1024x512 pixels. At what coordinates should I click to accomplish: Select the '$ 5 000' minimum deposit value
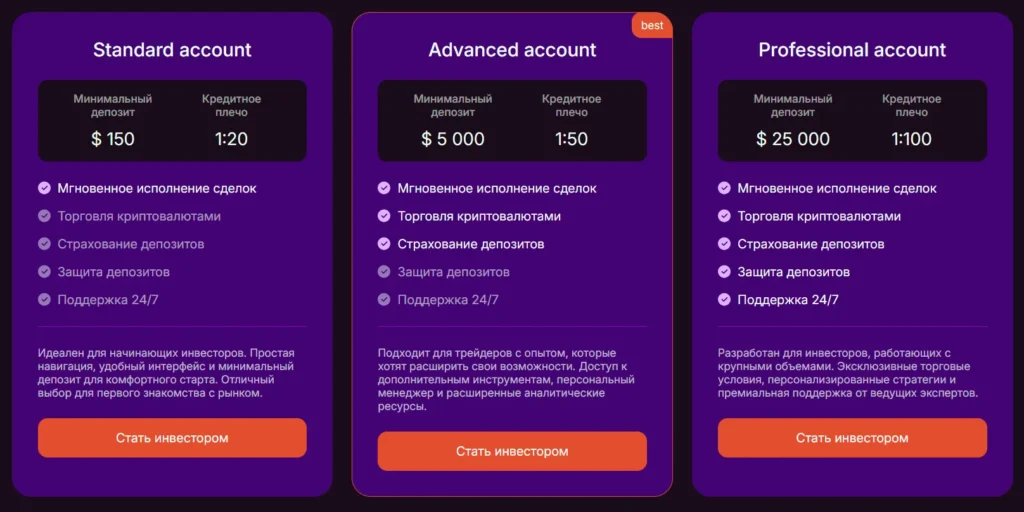(453, 139)
